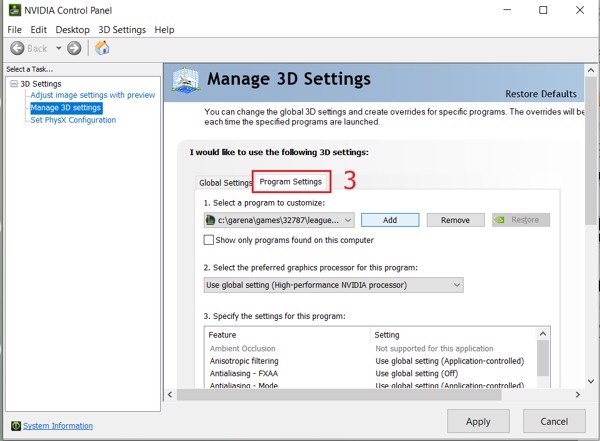The width and height of the screenshot is (600, 441).
Task: Collapse the 3D Settings tree node
Action: click(x=14, y=84)
